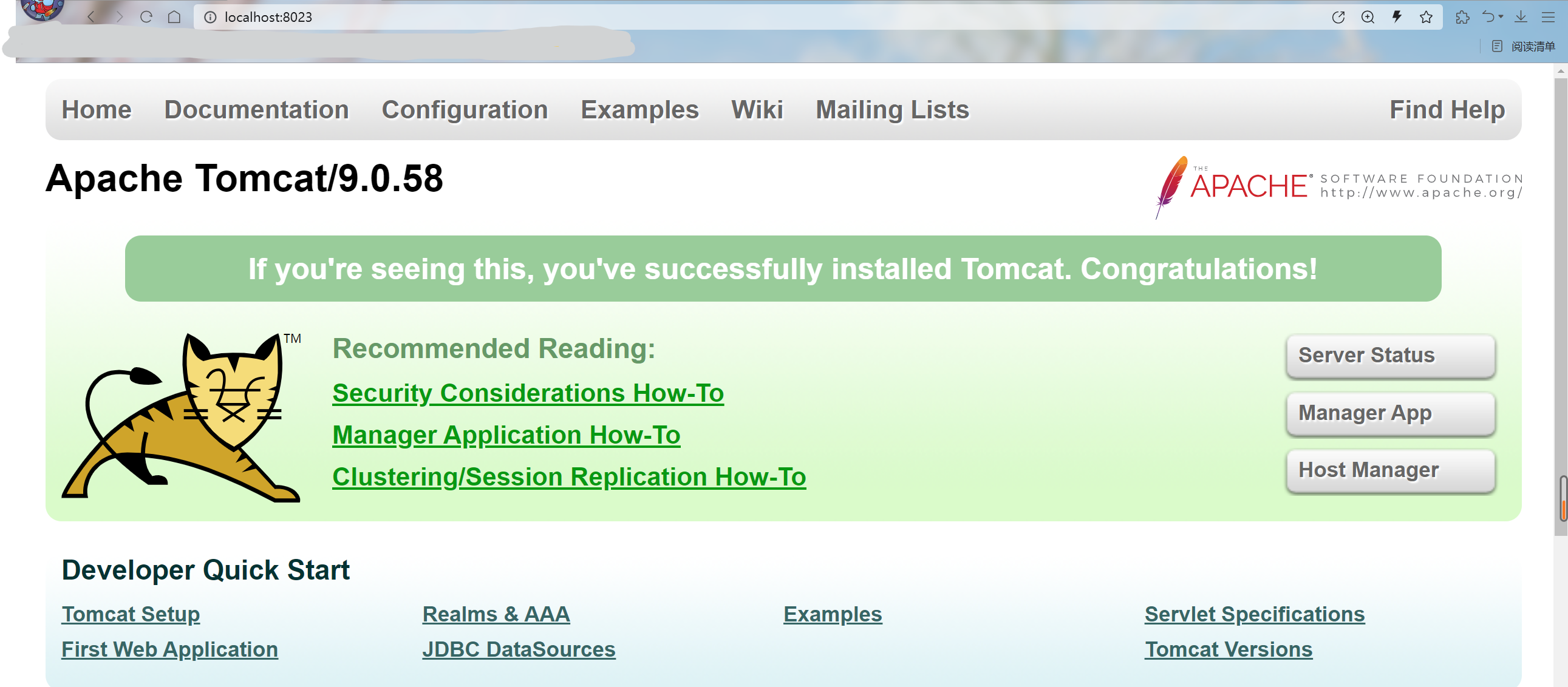This screenshot has width=1568, height=687.
Task: Open the browser hamburger menu
Action: point(1548,17)
